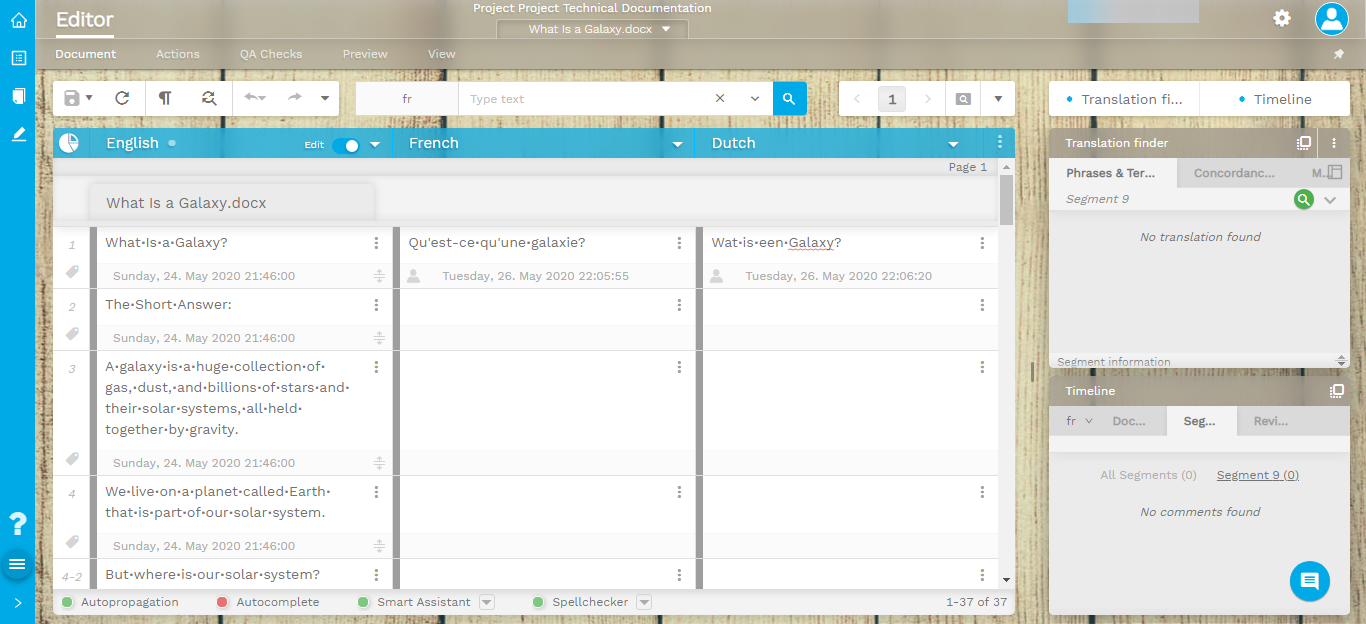Toggle the Autopropagation status indicator
The image size is (1366, 624).
click(x=68, y=602)
